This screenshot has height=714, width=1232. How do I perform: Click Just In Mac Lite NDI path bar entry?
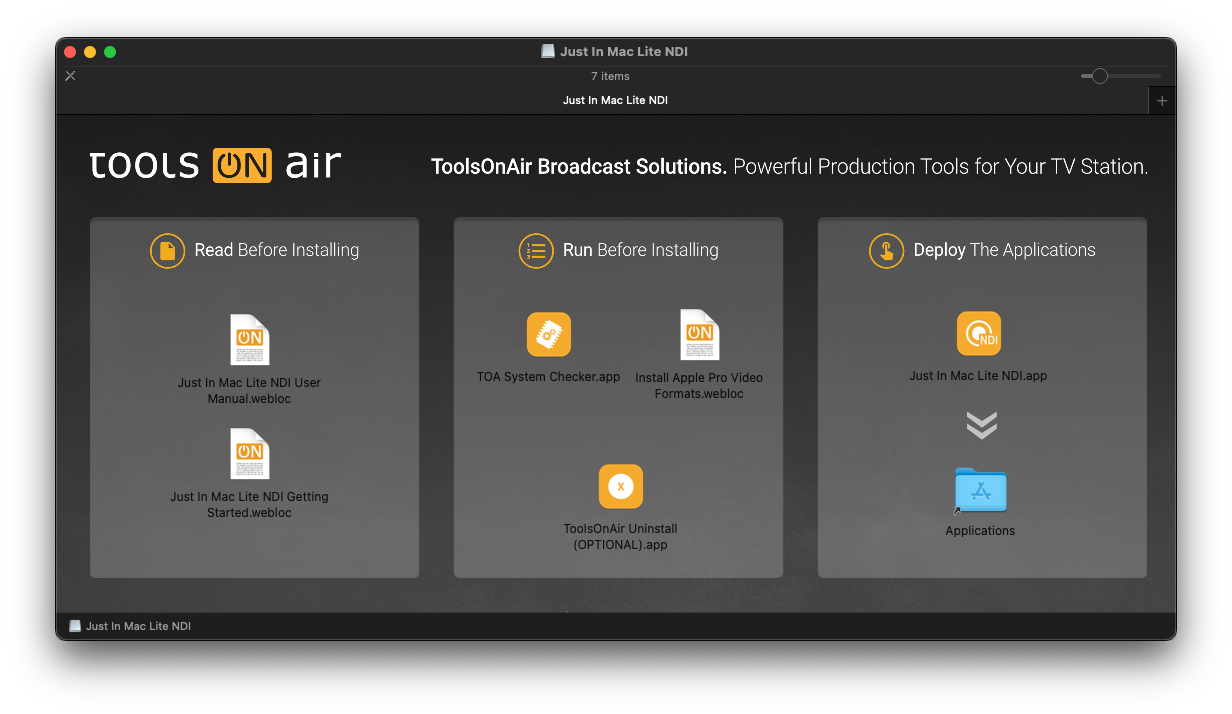(x=130, y=626)
